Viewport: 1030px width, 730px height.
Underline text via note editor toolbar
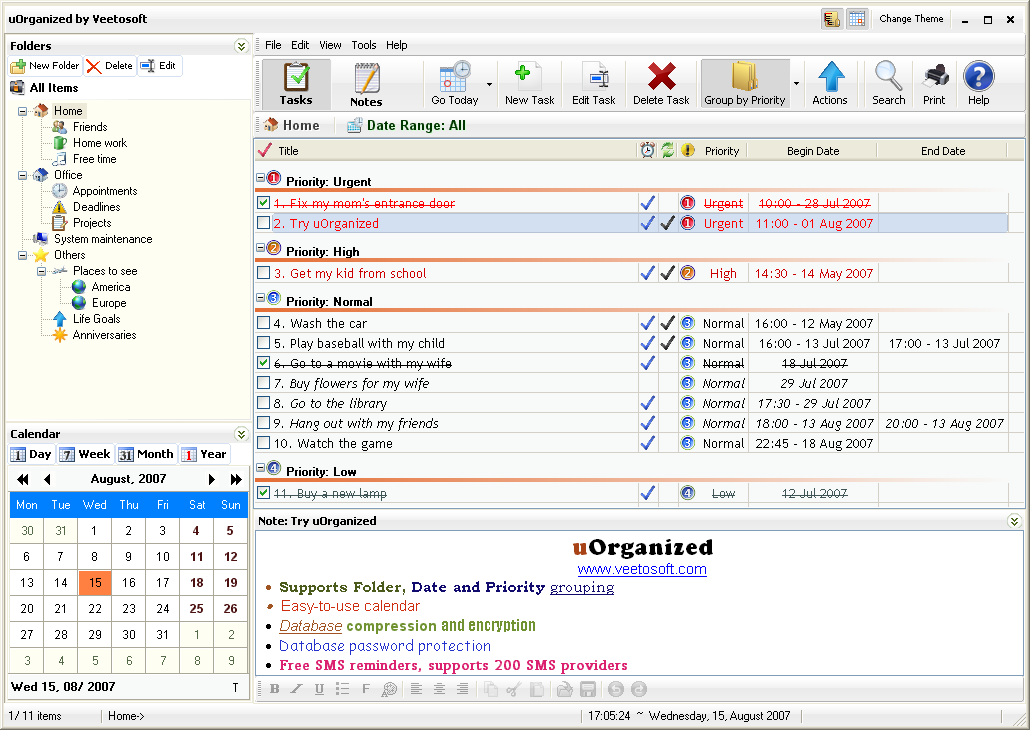tap(319, 689)
